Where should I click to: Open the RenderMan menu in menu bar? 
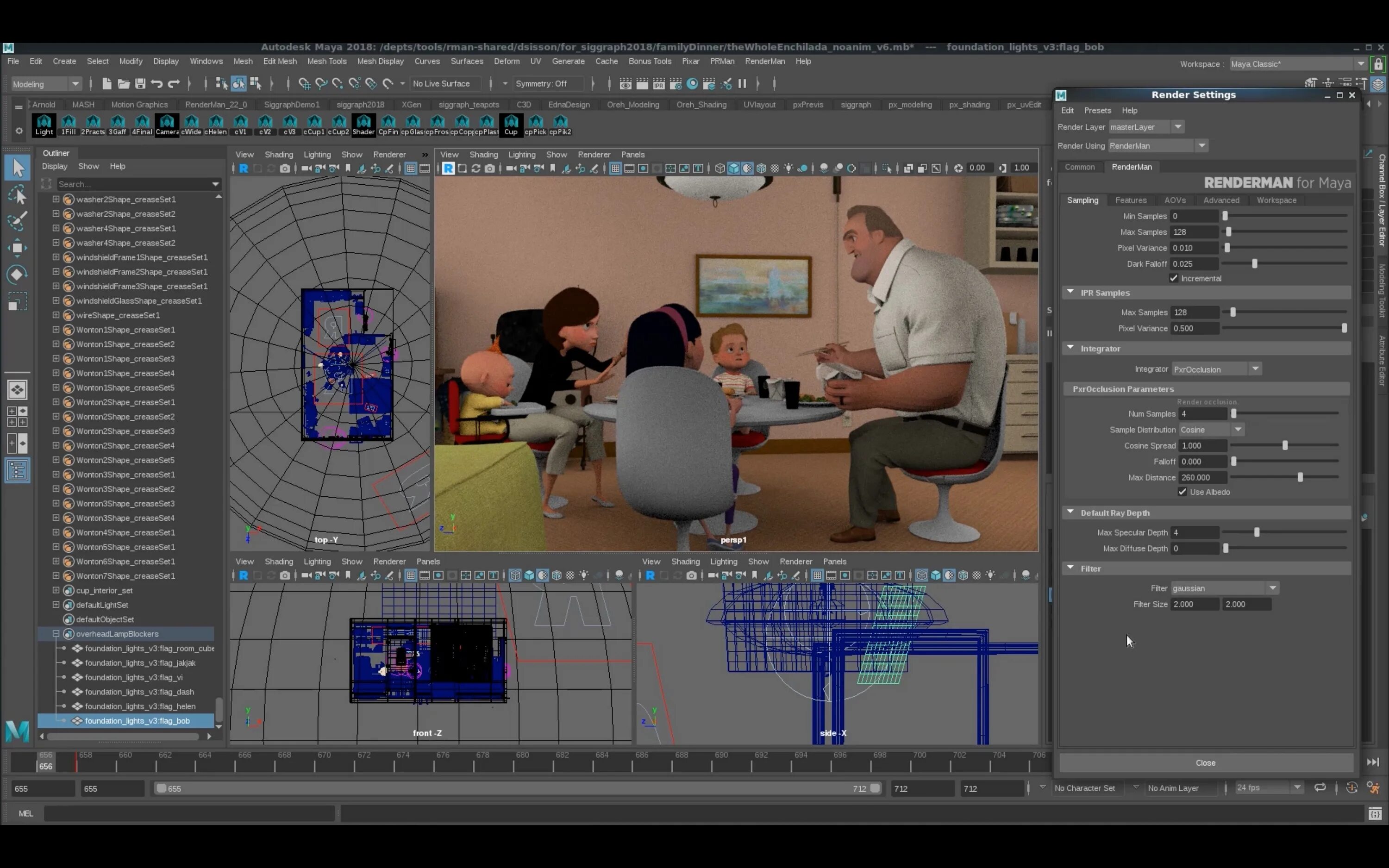pos(764,62)
